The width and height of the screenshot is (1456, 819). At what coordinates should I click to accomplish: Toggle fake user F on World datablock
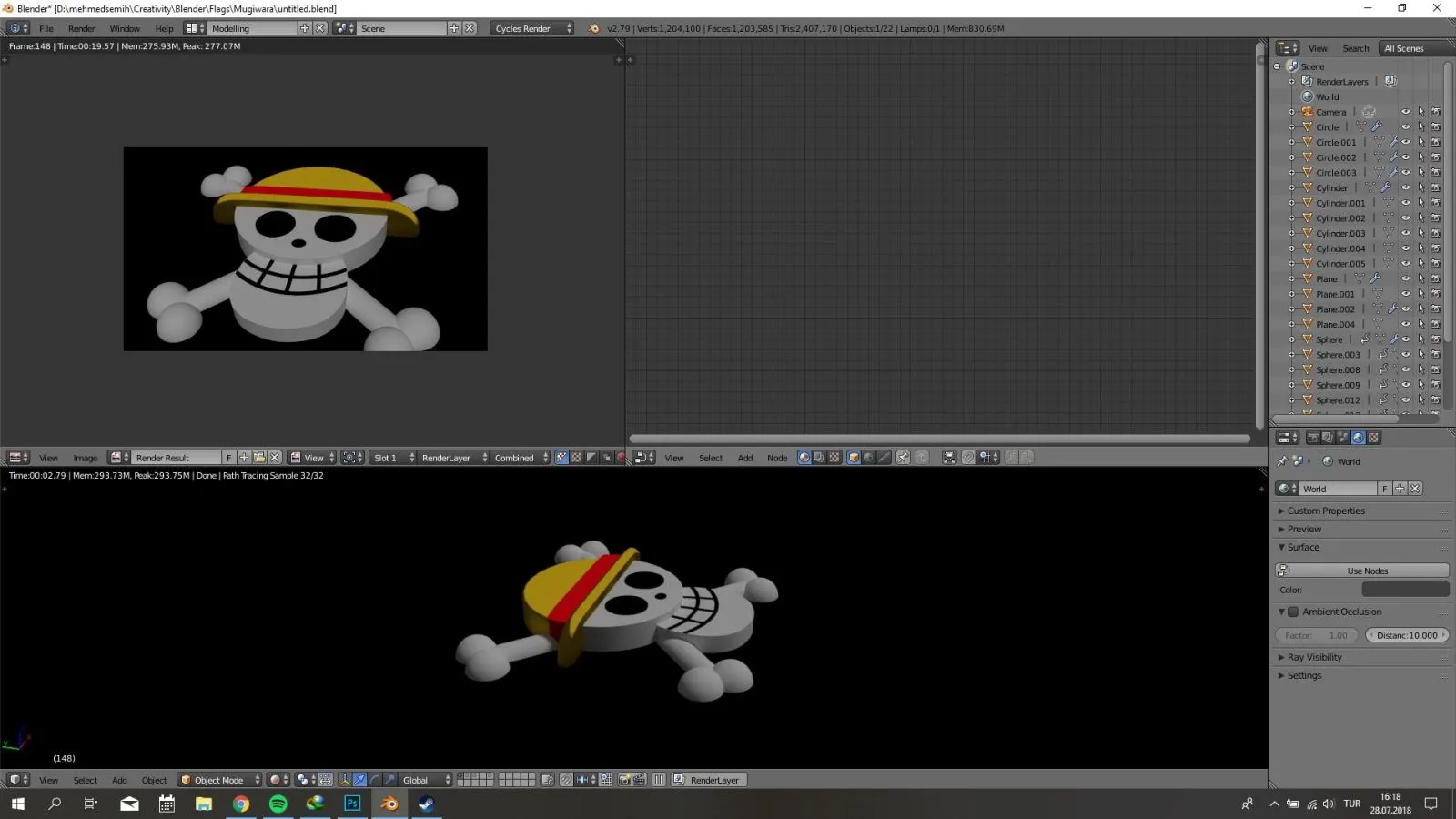coord(1385,489)
